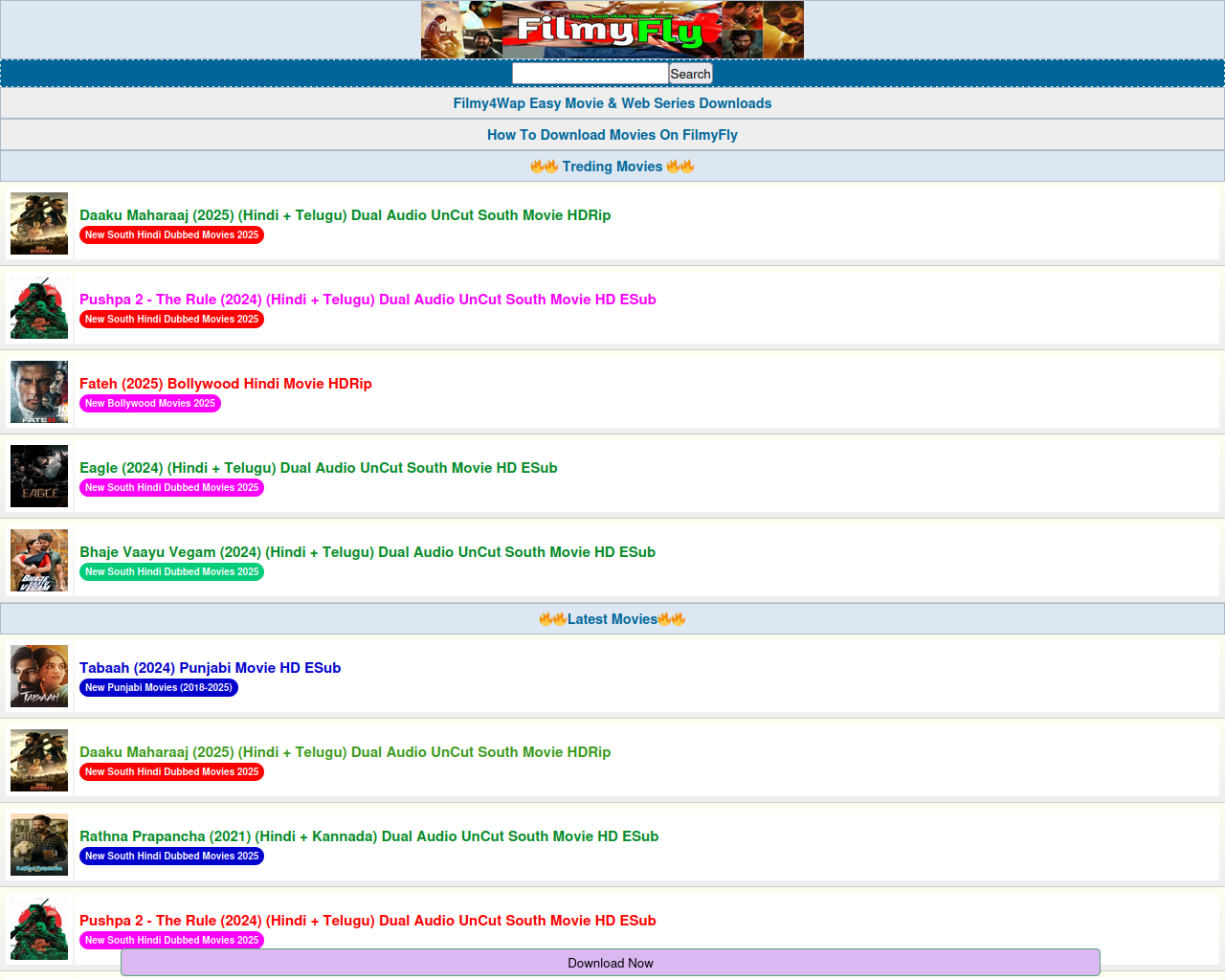The image size is (1225, 980).
Task: Open Pushpa 2 poster in Latest Movies
Action: tap(39, 928)
